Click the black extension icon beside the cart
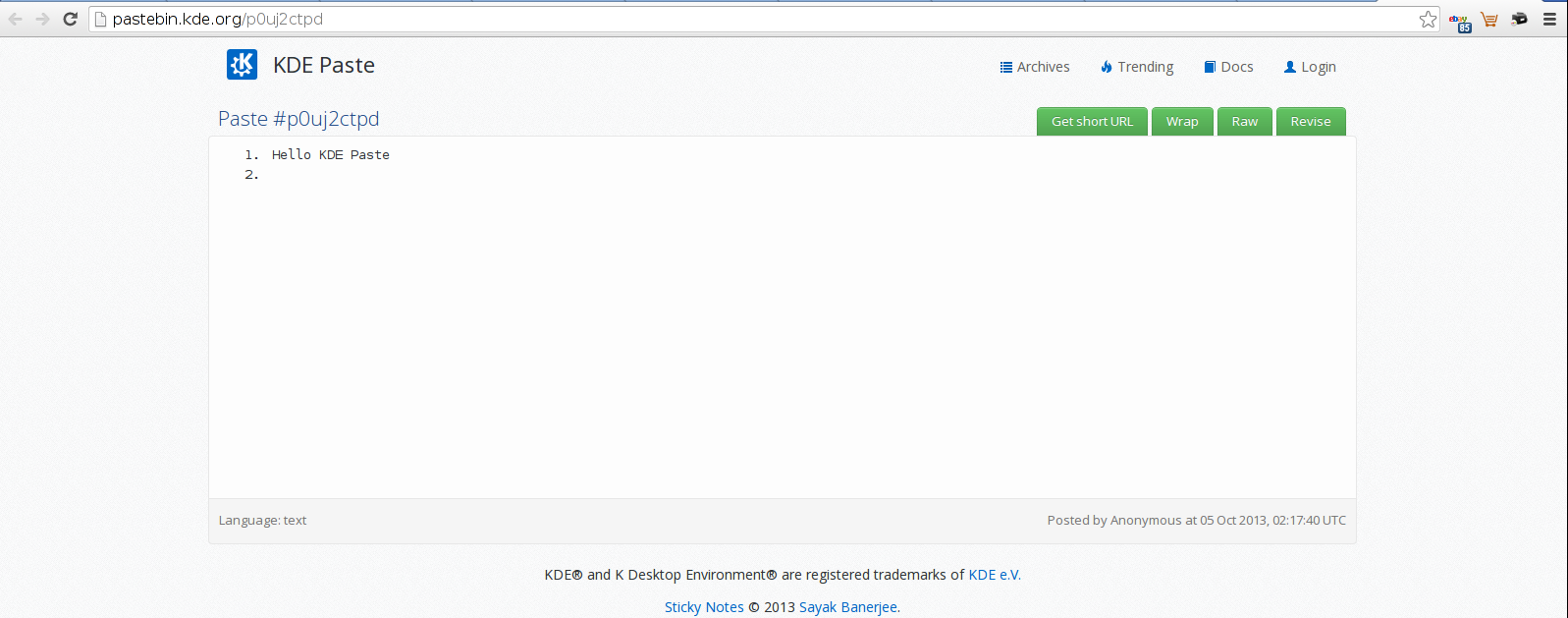 click(1520, 19)
